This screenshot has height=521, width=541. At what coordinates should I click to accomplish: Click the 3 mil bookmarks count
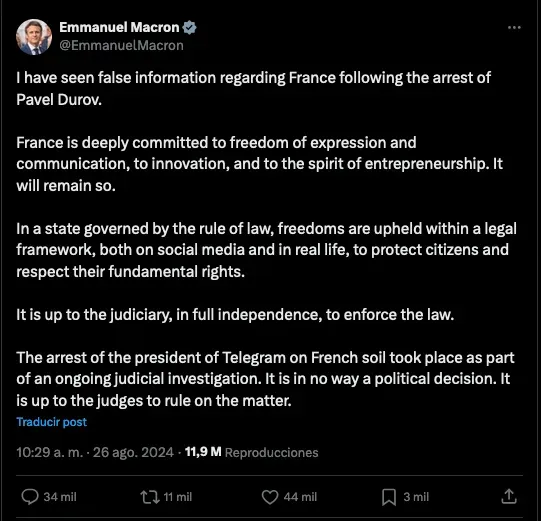point(416,497)
